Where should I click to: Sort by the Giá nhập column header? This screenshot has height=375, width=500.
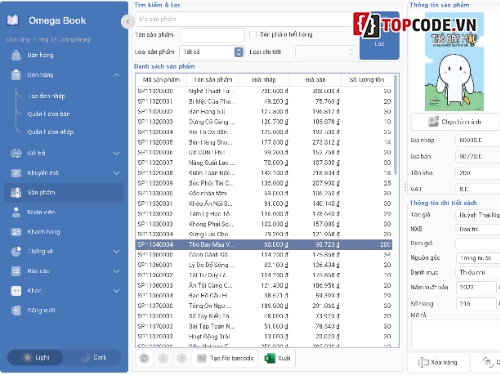pos(264,80)
